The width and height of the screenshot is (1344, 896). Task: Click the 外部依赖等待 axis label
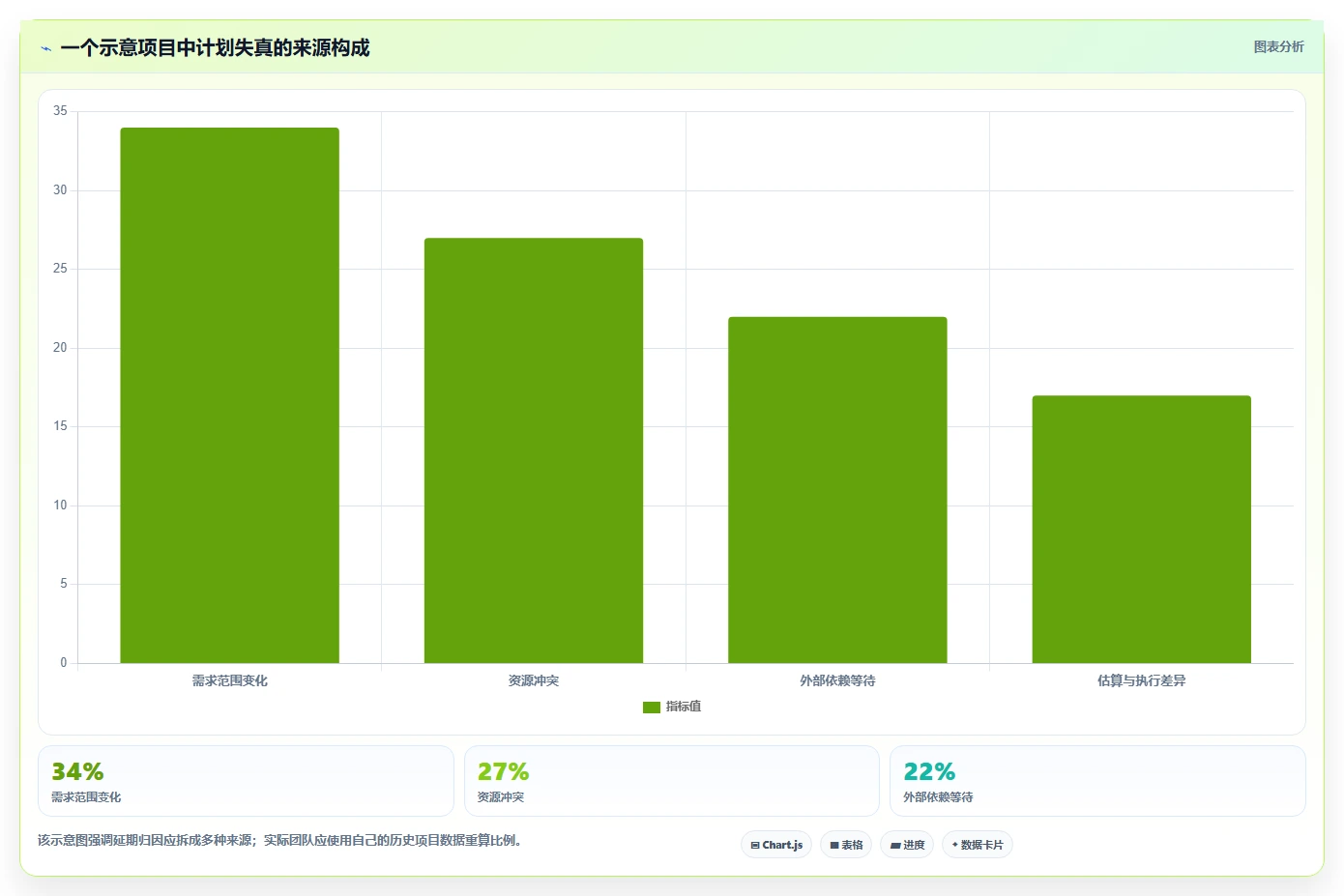(837, 680)
